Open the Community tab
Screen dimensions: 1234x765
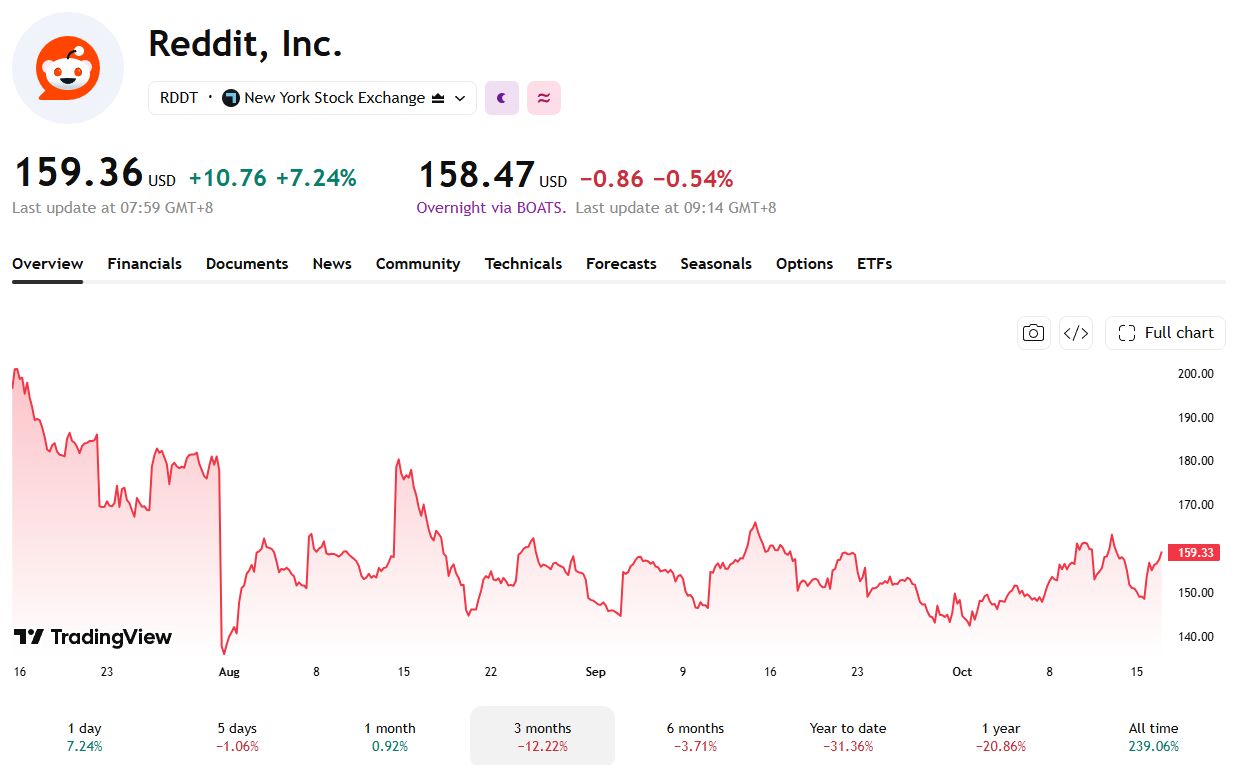tap(418, 264)
